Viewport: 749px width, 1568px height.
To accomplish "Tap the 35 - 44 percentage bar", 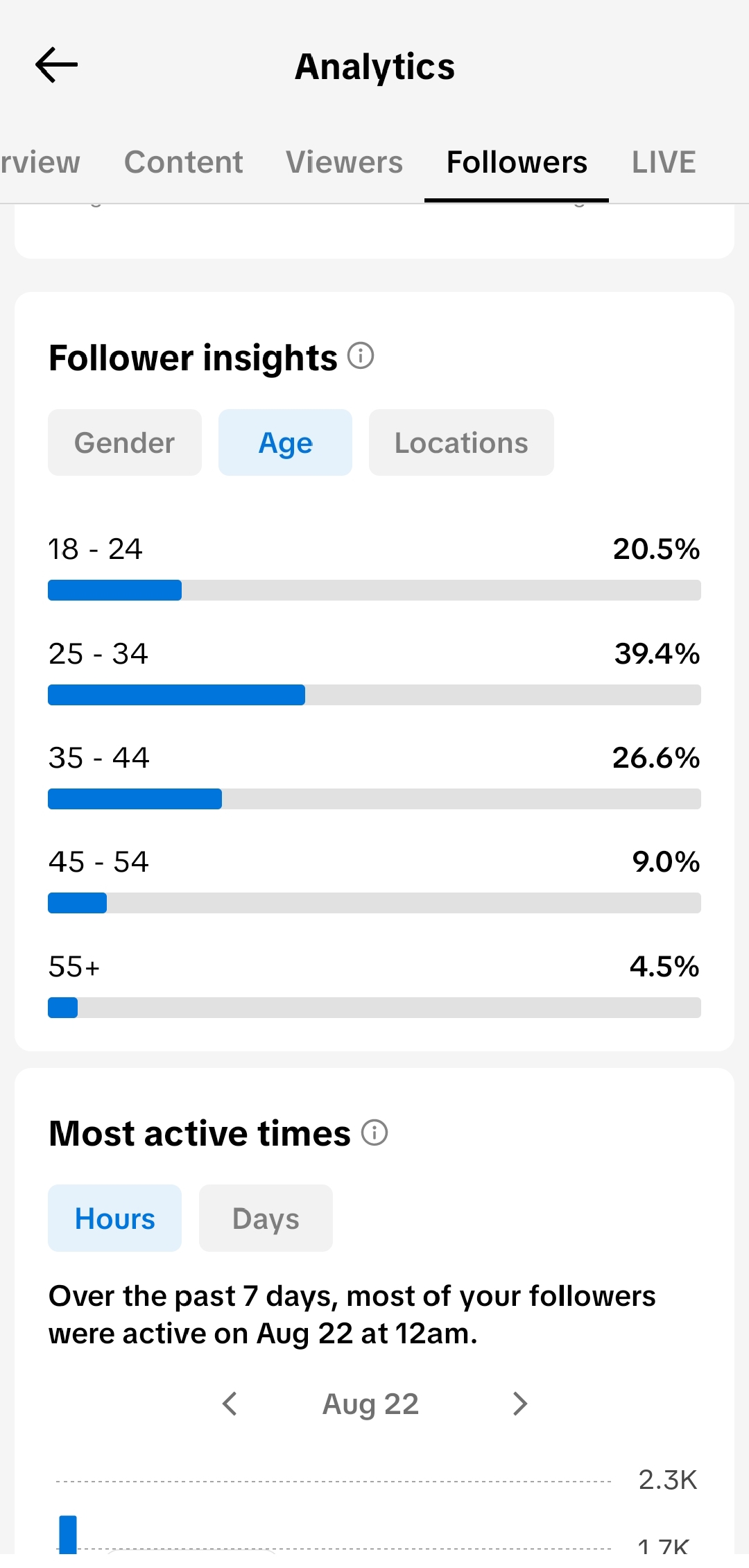I will tap(374, 799).
